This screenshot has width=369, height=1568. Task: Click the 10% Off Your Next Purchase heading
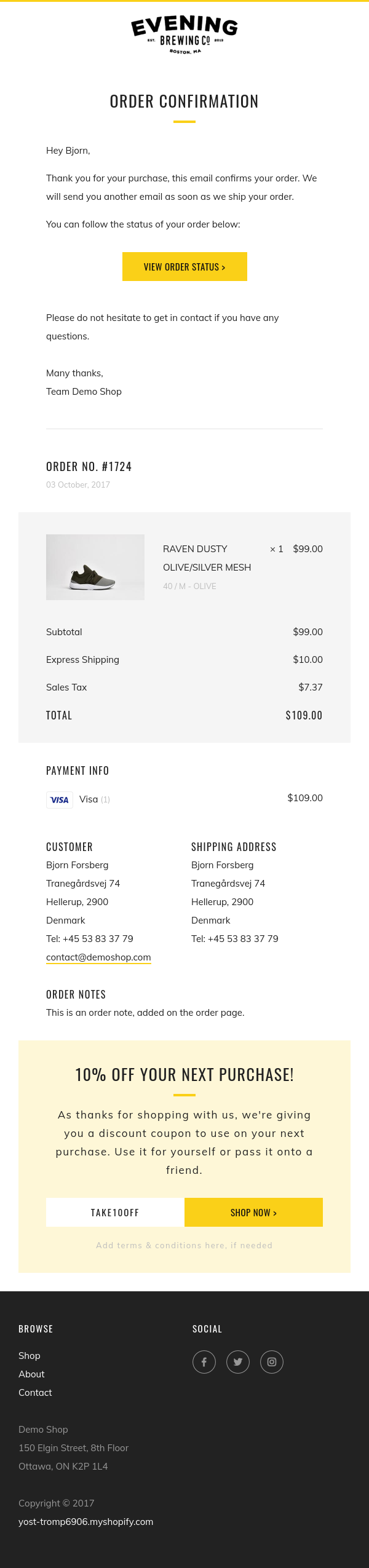coord(184,1075)
